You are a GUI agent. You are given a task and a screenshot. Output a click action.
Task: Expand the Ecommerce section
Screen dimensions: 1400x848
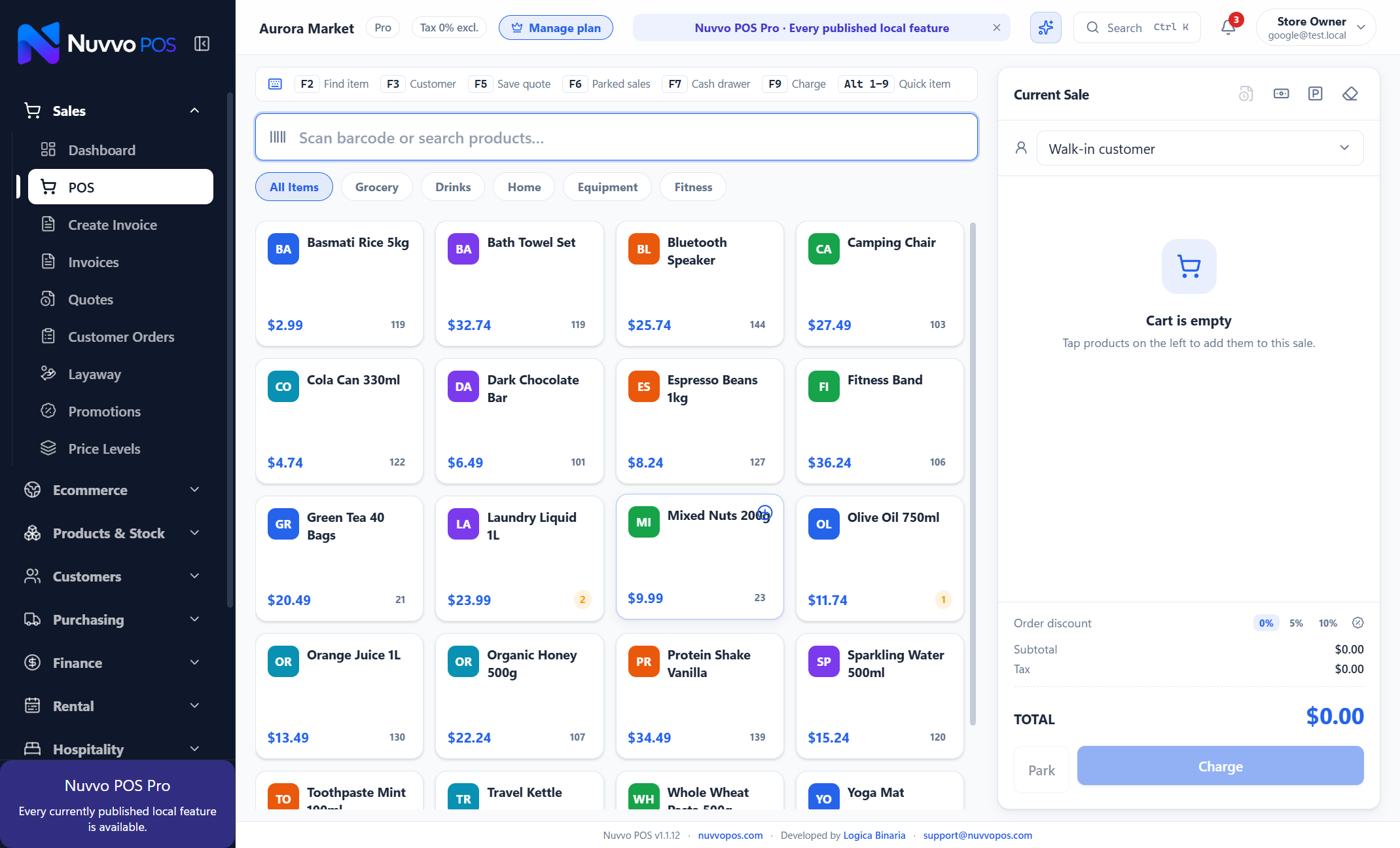click(x=111, y=490)
